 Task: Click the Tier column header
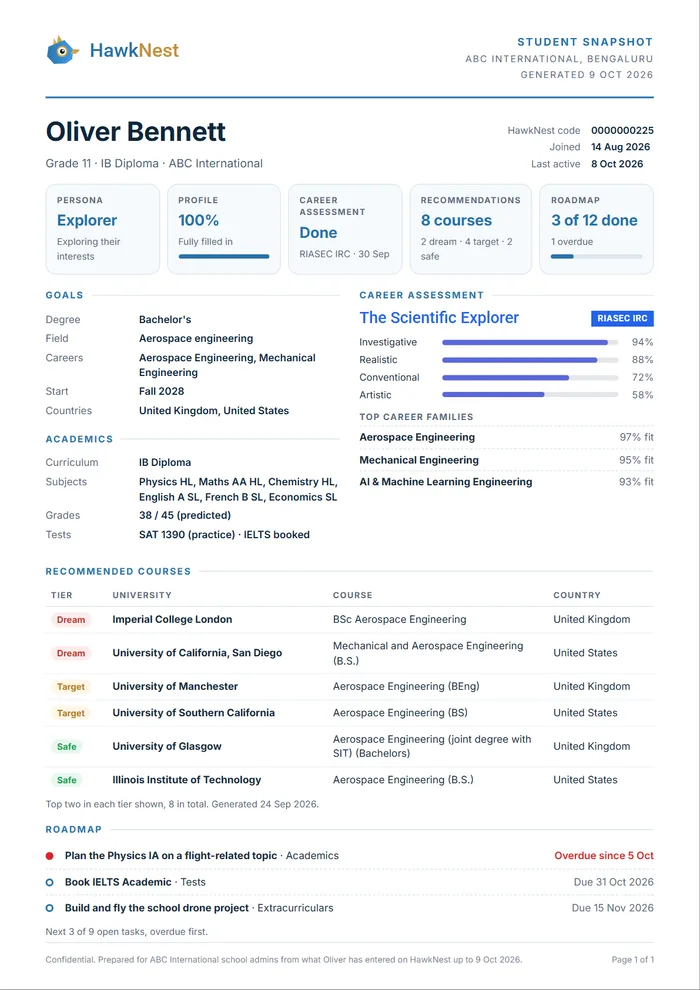click(x=62, y=595)
